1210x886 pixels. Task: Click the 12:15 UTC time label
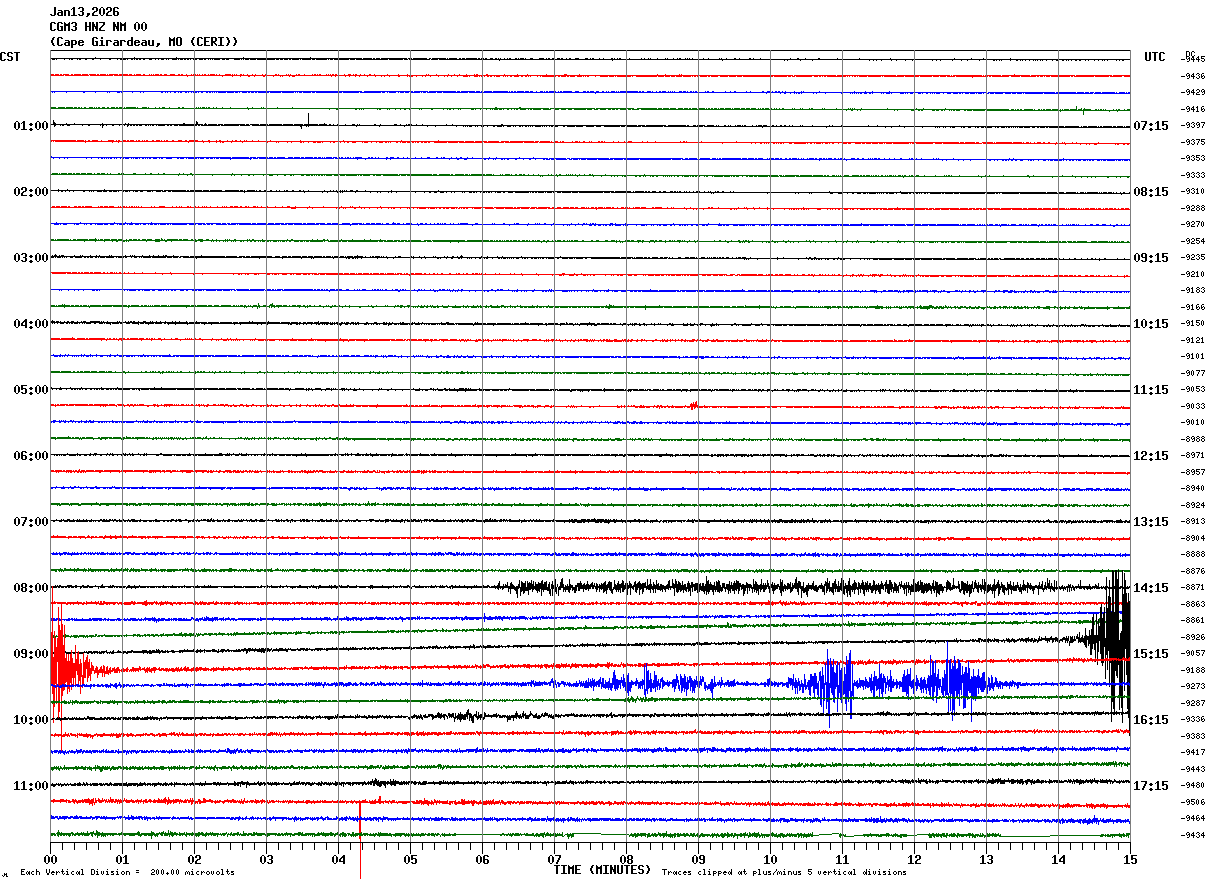[x=1151, y=456]
